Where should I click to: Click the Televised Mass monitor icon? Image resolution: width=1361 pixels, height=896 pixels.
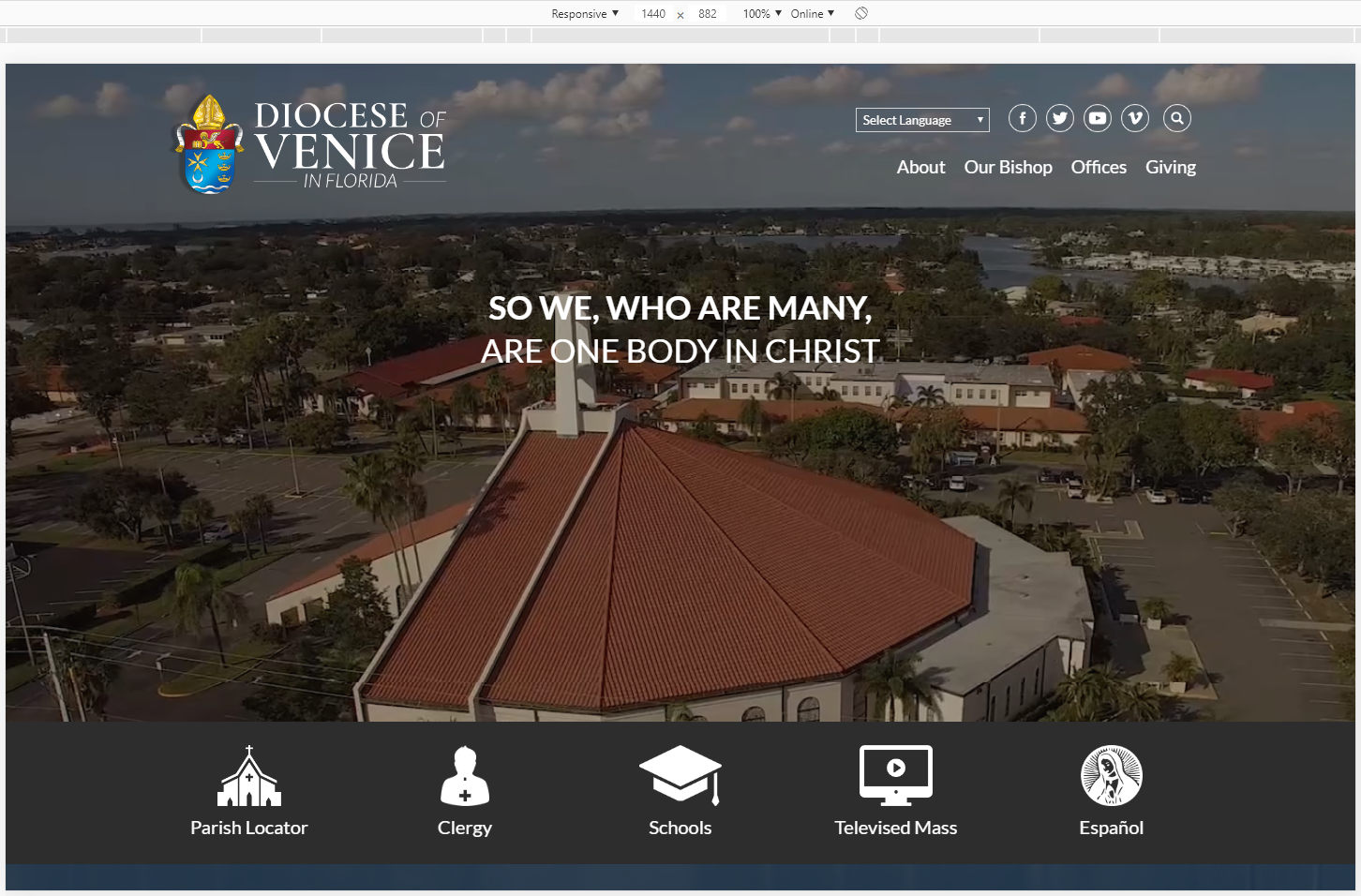(896, 775)
